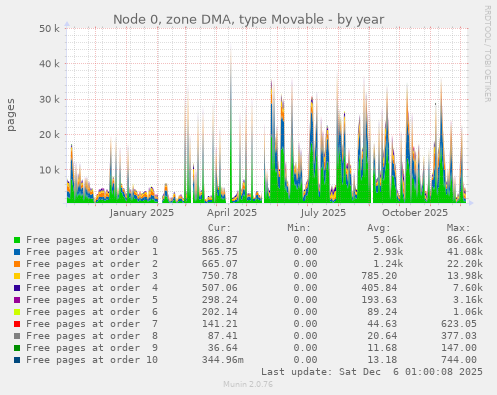Click the orange swatch for order 2
Screen dimensions: 497x395
point(17,264)
